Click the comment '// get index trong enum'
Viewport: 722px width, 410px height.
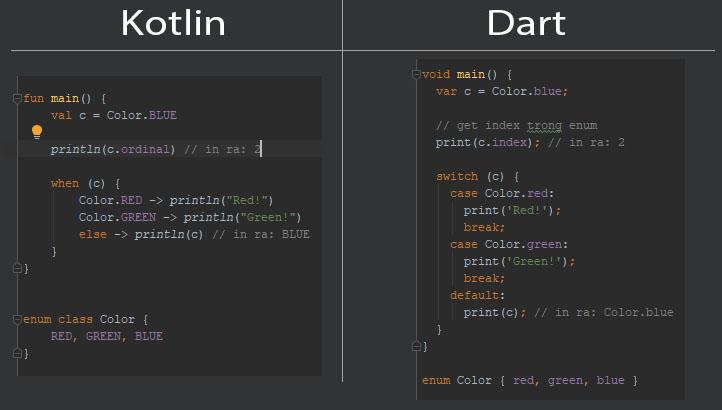(x=517, y=125)
